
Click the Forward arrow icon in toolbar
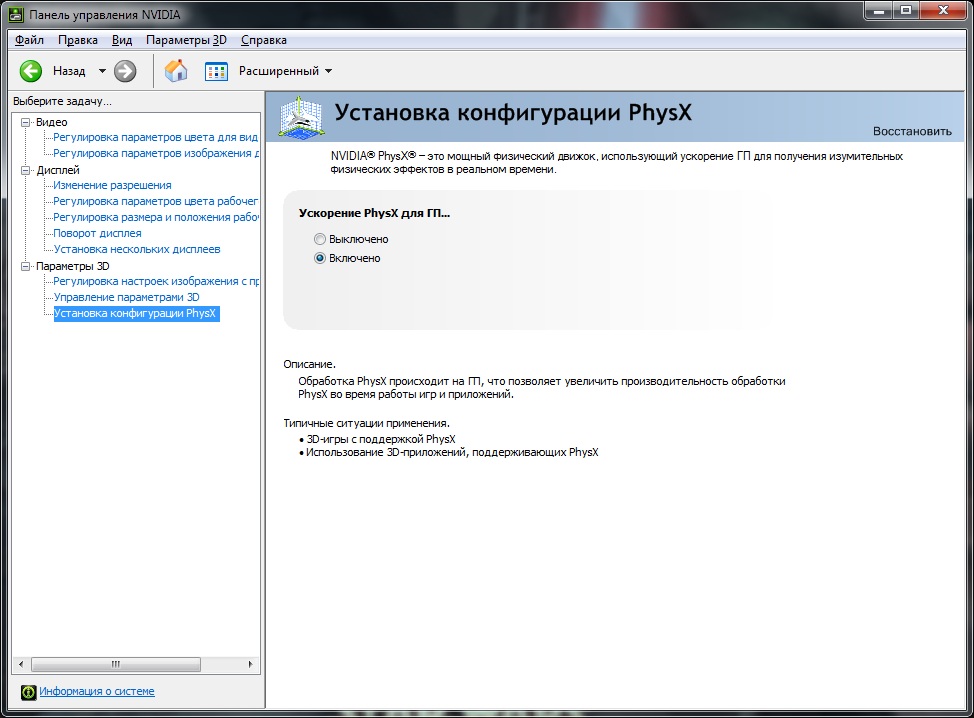(125, 71)
